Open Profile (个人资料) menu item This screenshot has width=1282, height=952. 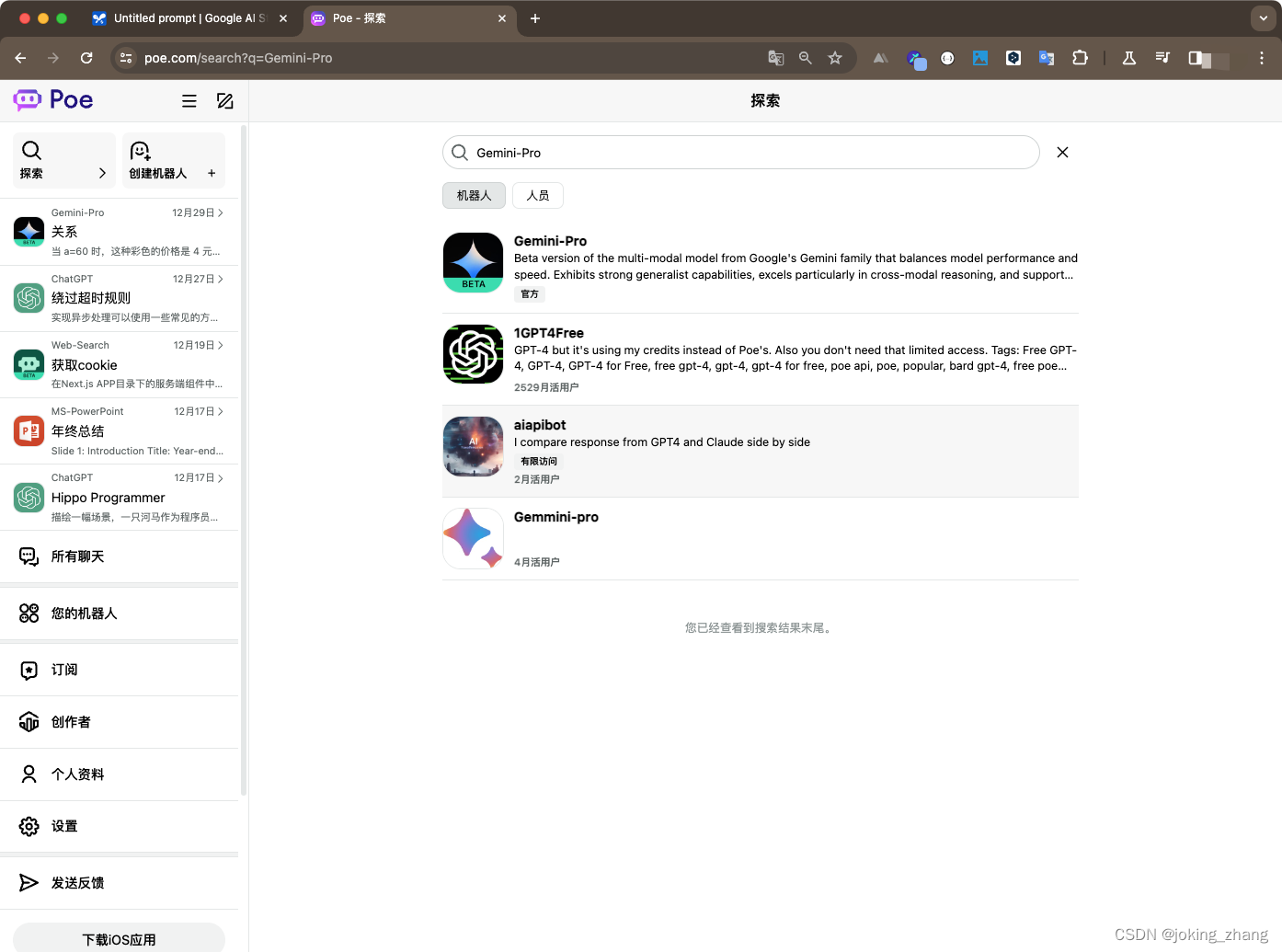(x=120, y=774)
